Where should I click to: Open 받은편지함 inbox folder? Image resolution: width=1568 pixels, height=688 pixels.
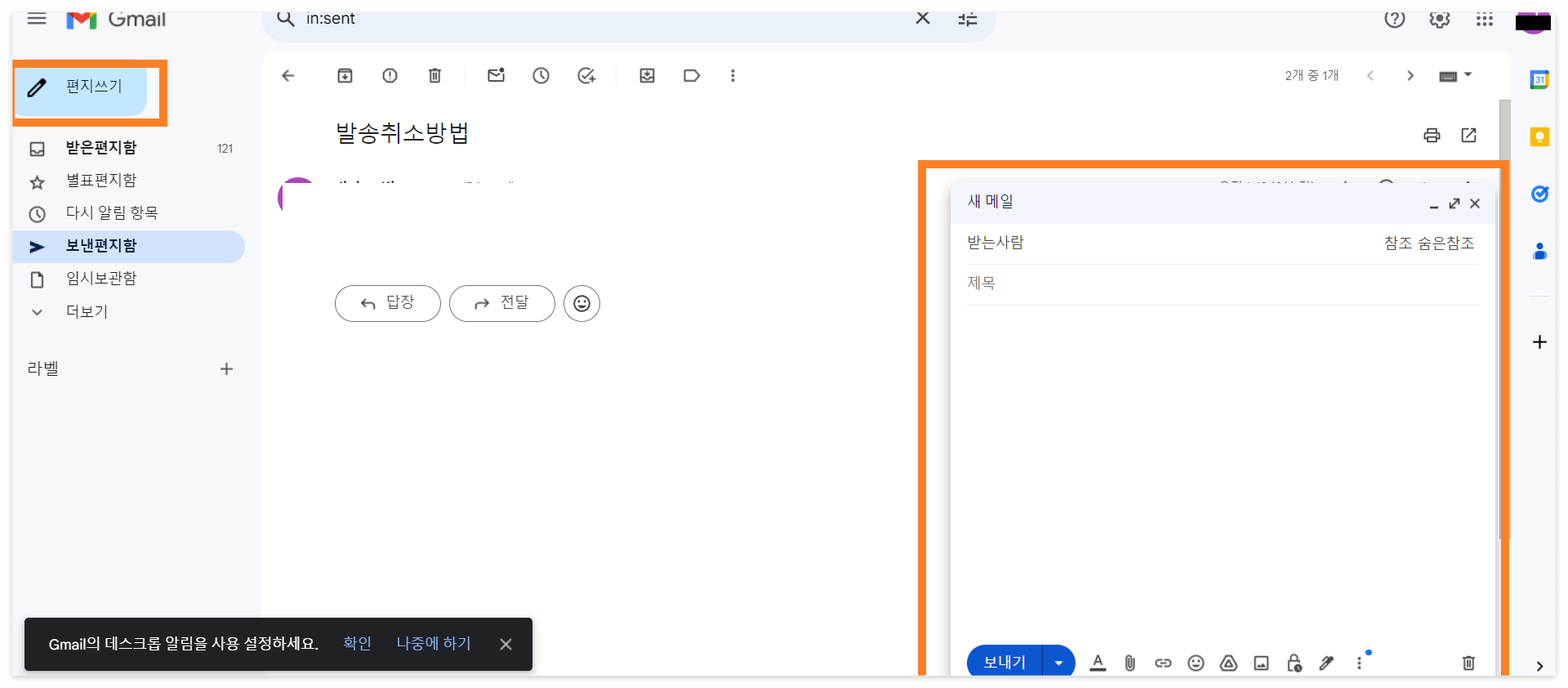click(x=129, y=148)
